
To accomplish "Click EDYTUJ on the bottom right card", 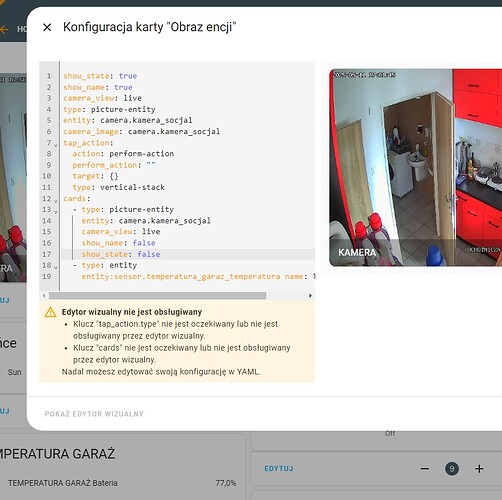I will [x=279, y=469].
